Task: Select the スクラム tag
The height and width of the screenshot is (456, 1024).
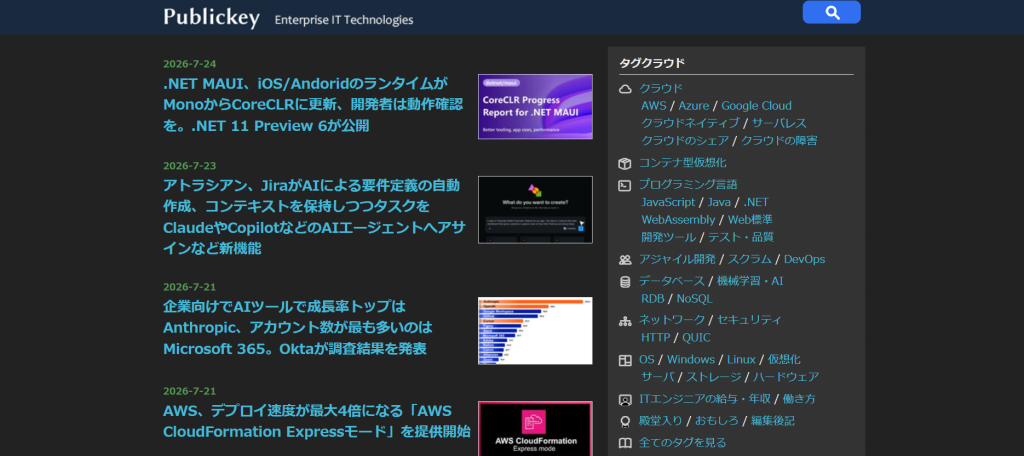Action: (x=750, y=259)
